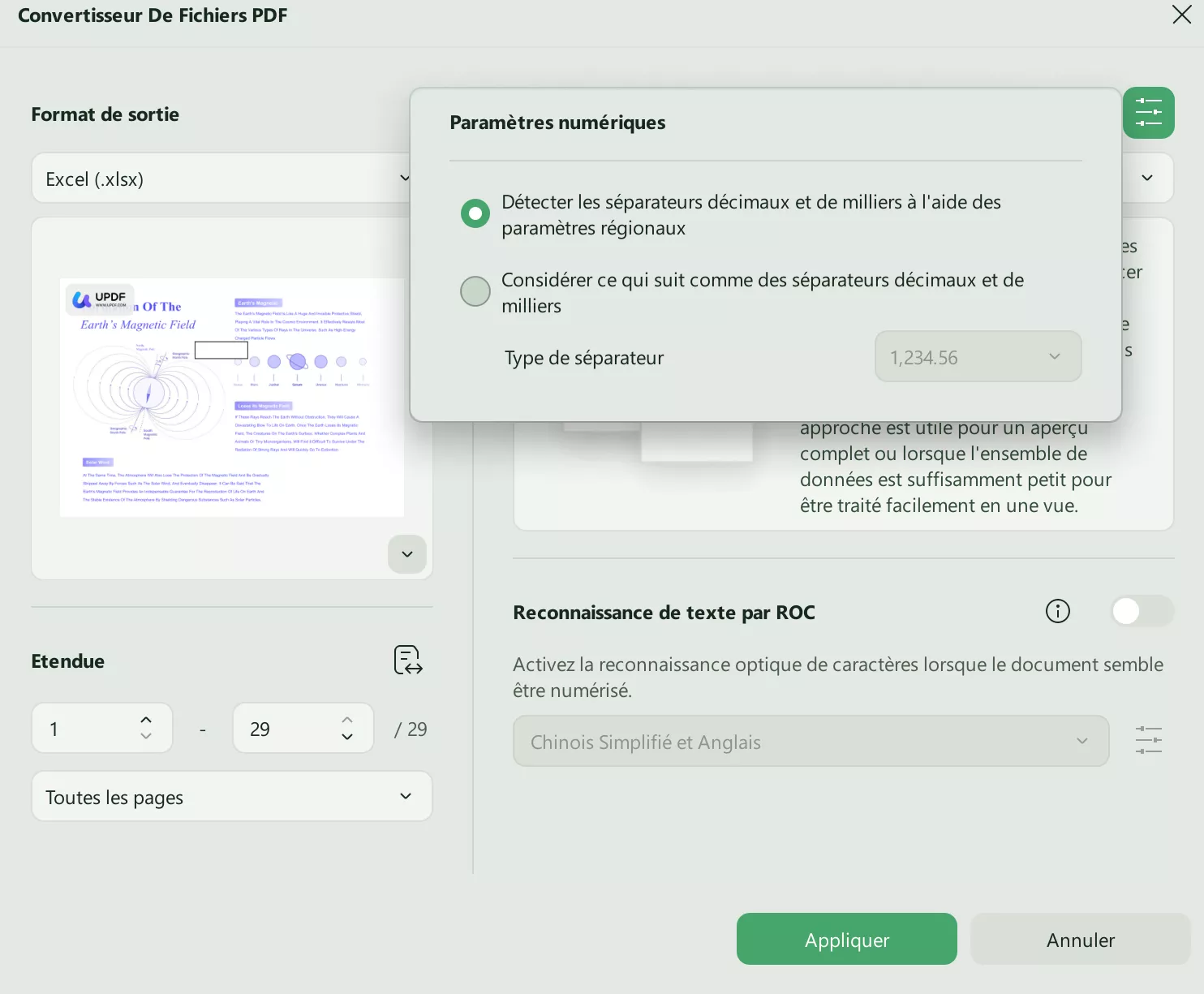1204x994 pixels.
Task: Click the Earth's Magnetic Field page thumbnail
Action: click(232, 397)
